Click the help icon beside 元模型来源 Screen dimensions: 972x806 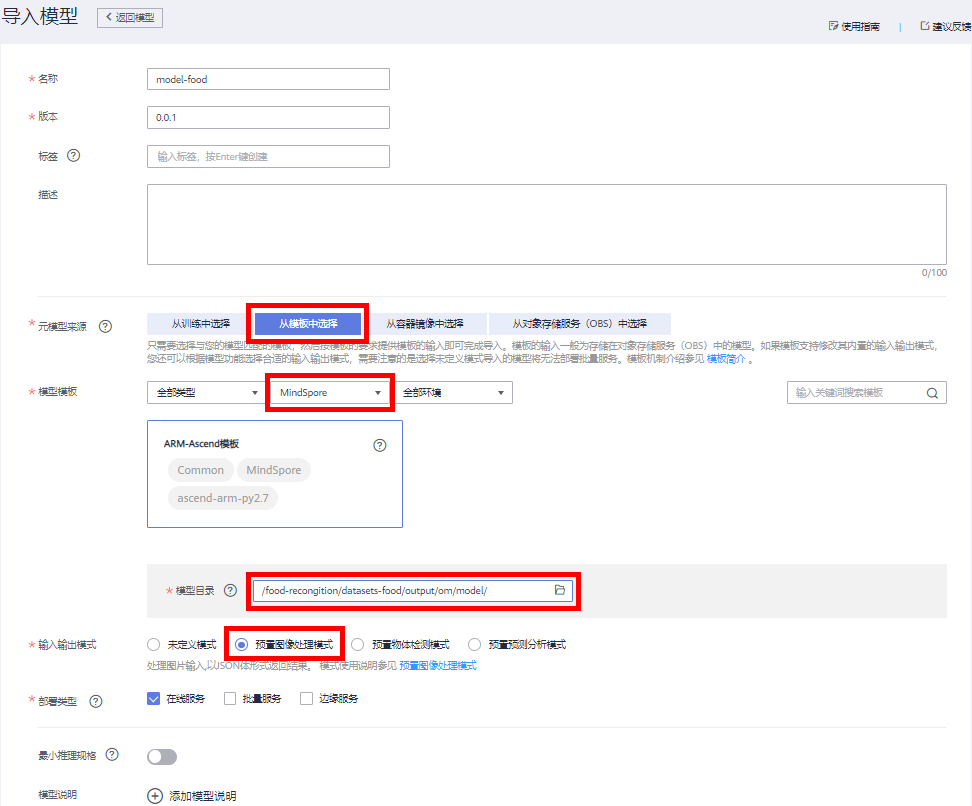point(105,326)
